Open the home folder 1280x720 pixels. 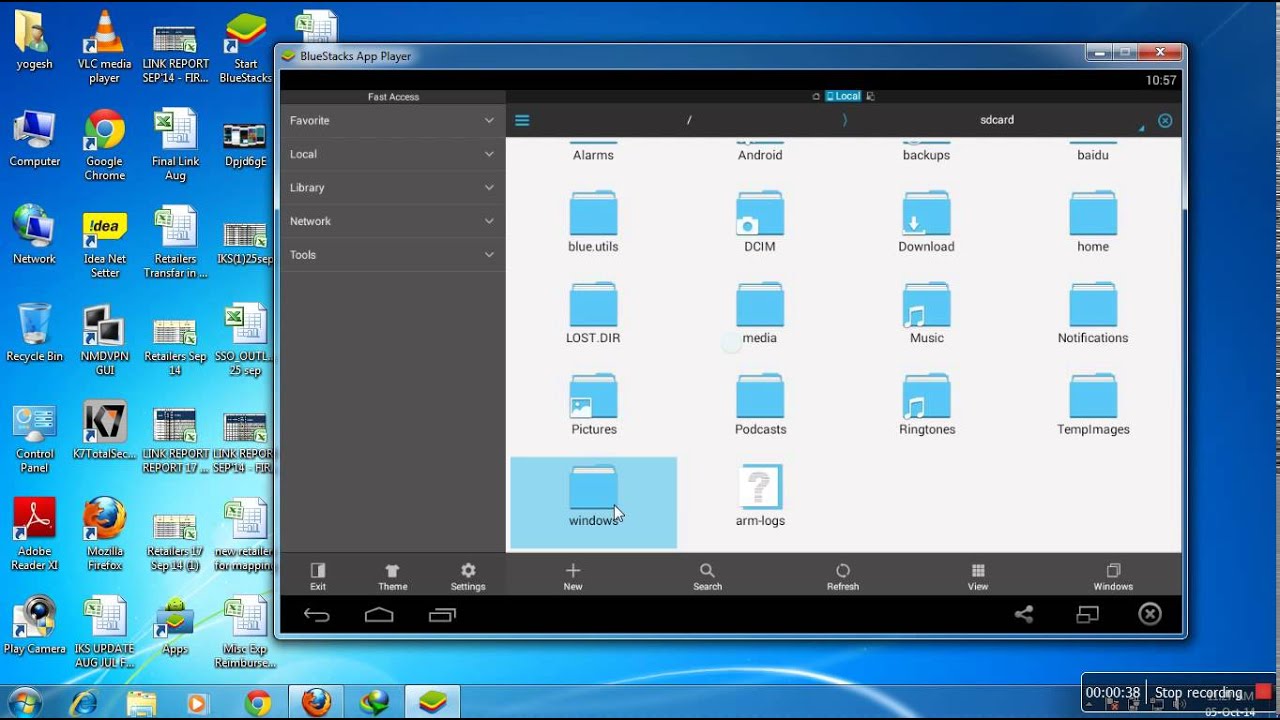point(1093,222)
